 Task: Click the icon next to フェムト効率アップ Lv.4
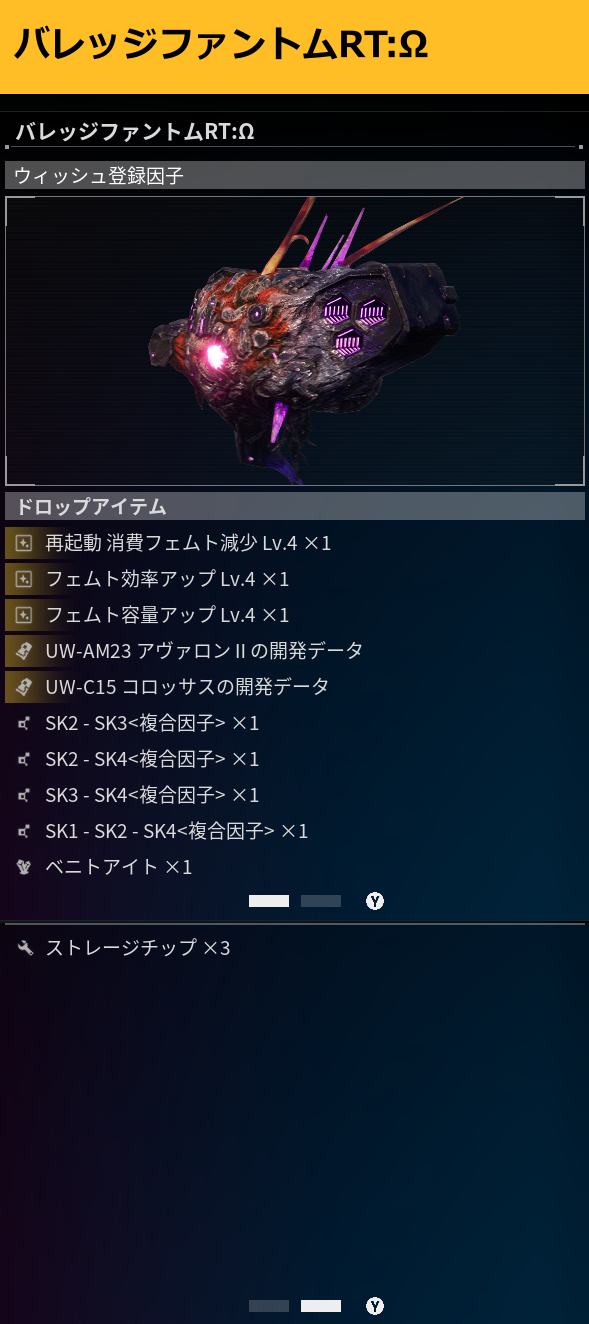[24, 579]
